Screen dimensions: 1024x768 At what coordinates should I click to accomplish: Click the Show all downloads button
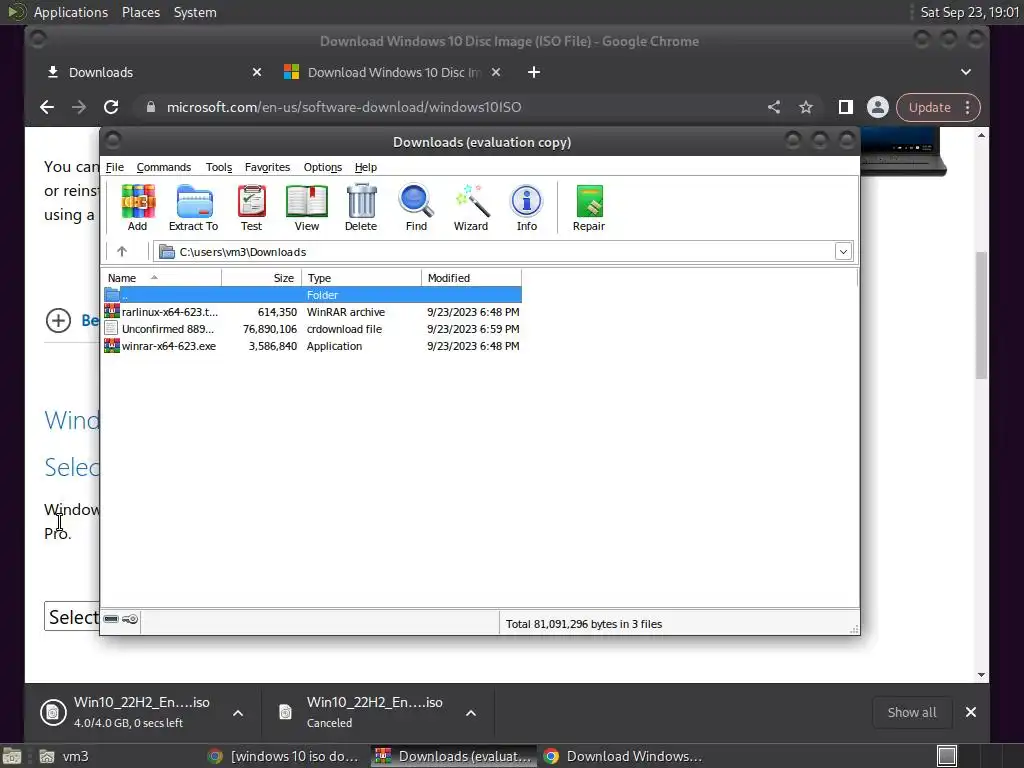pyautogui.click(x=912, y=712)
